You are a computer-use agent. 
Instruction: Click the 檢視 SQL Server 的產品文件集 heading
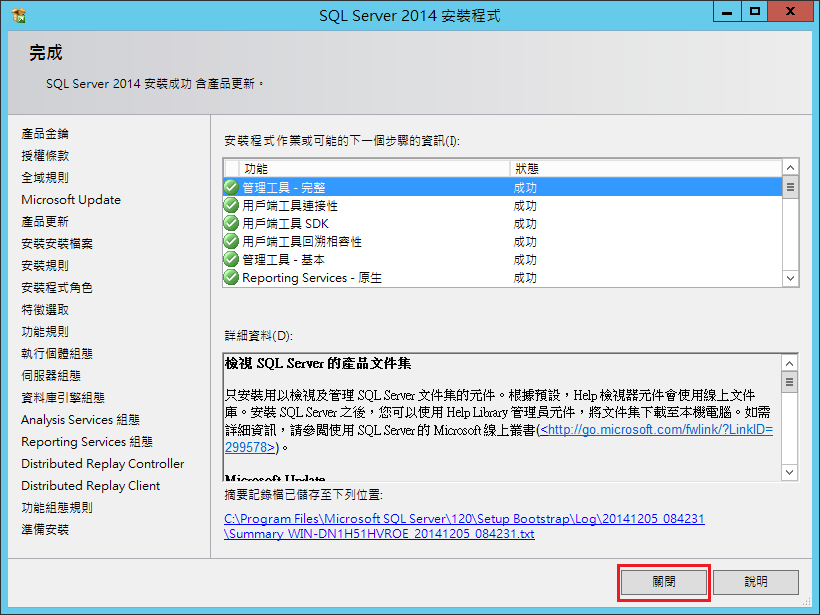coord(318,363)
